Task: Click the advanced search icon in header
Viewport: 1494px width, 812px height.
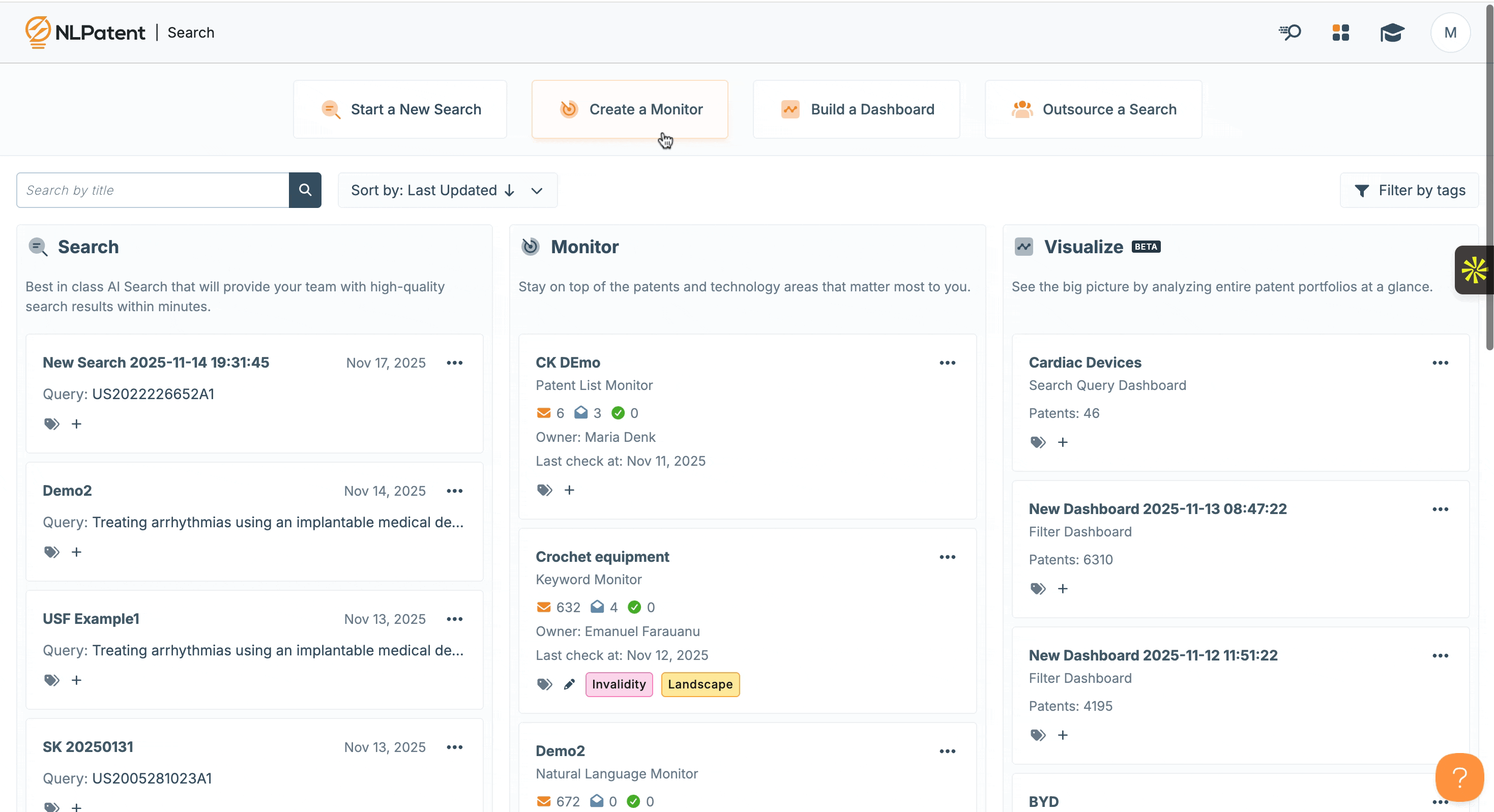Action: click(x=1290, y=33)
